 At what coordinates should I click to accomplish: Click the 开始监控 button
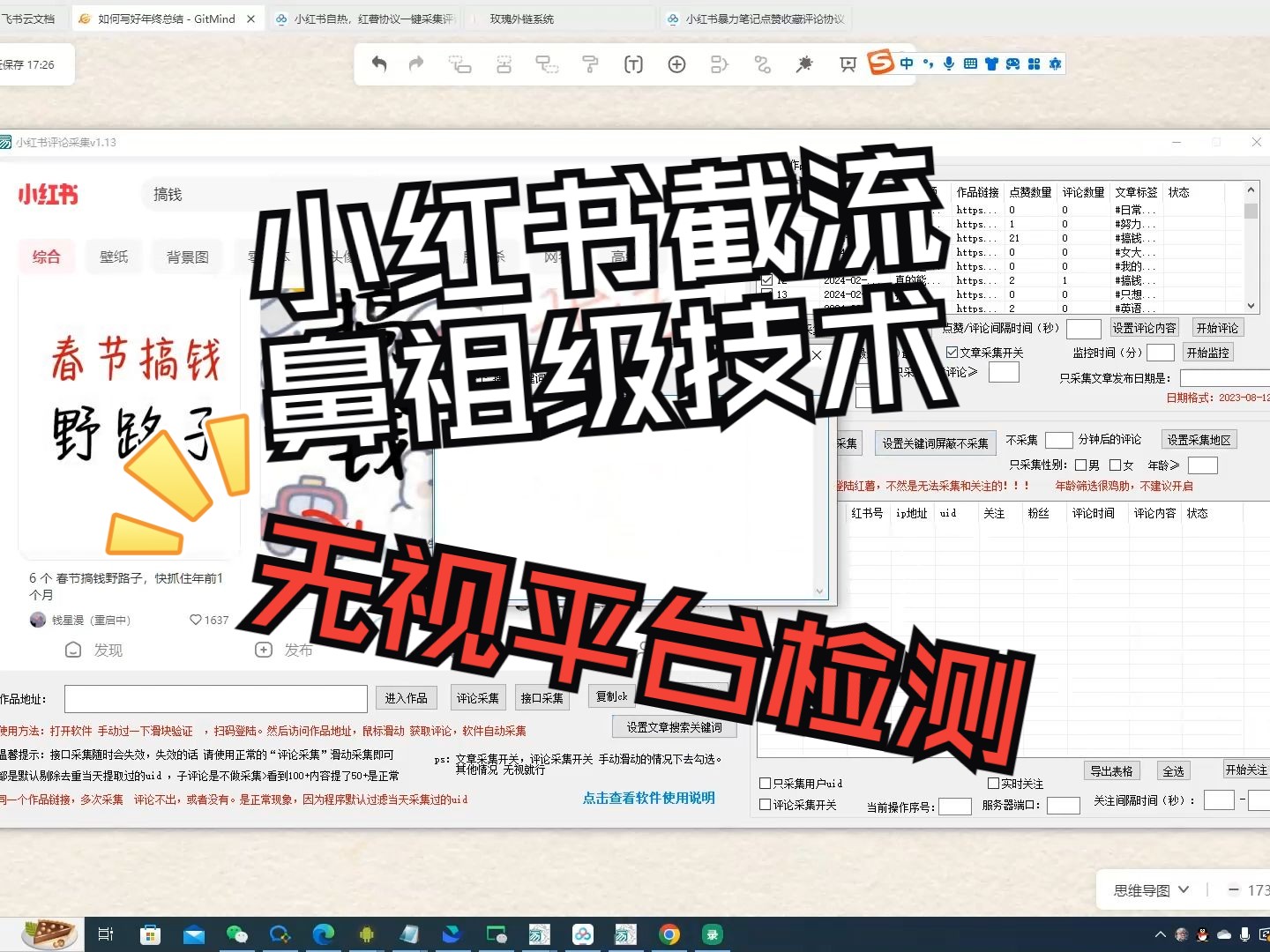(x=1207, y=353)
